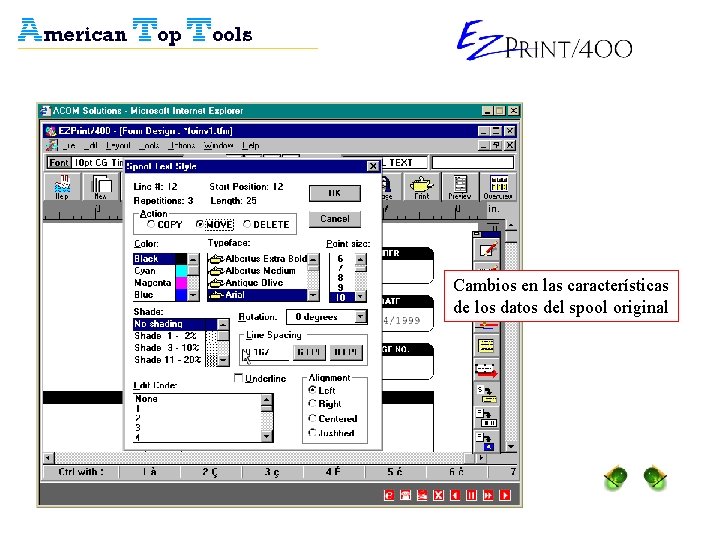Click the red play icon
The height and width of the screenshot is (540, 720).
click(x=505, y=495)
